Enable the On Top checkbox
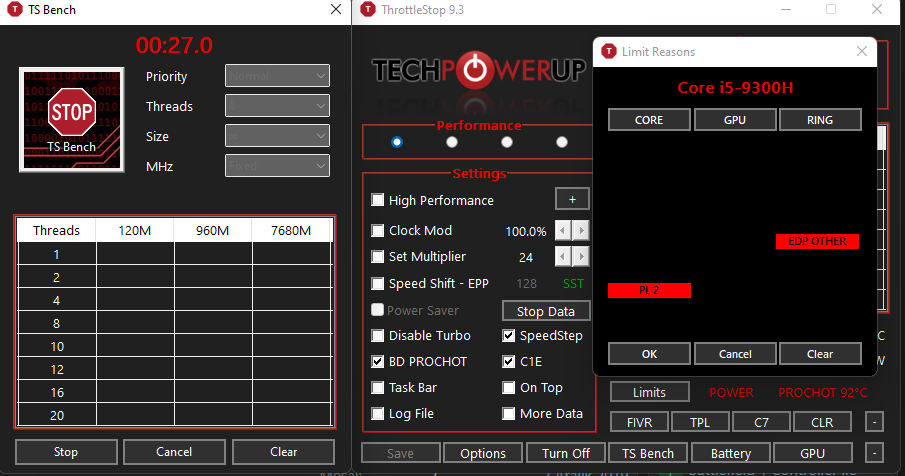This screenshot has width=905, height=476. coord(508,388)
